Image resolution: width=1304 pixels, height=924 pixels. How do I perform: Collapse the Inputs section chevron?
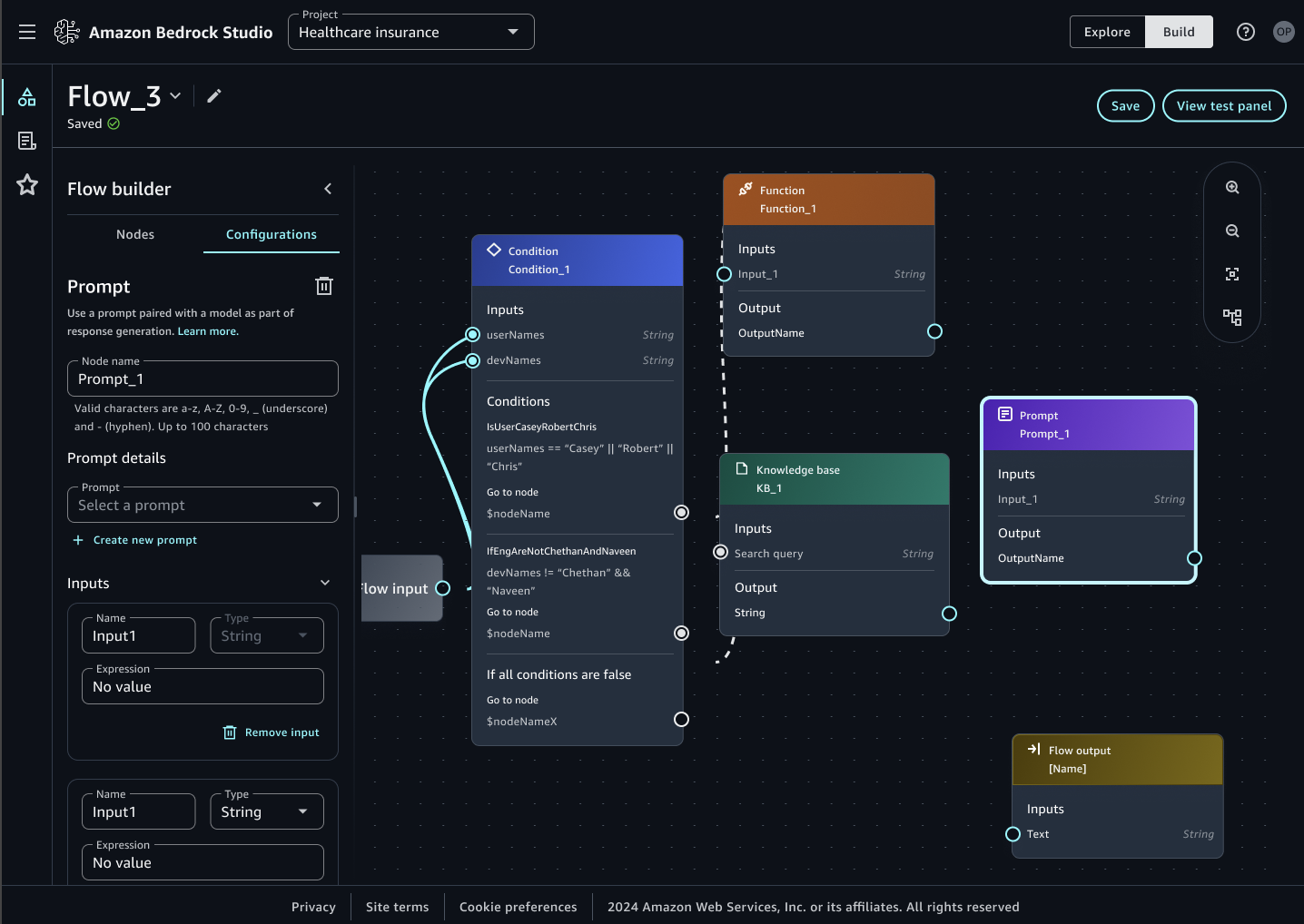[325, 583]
